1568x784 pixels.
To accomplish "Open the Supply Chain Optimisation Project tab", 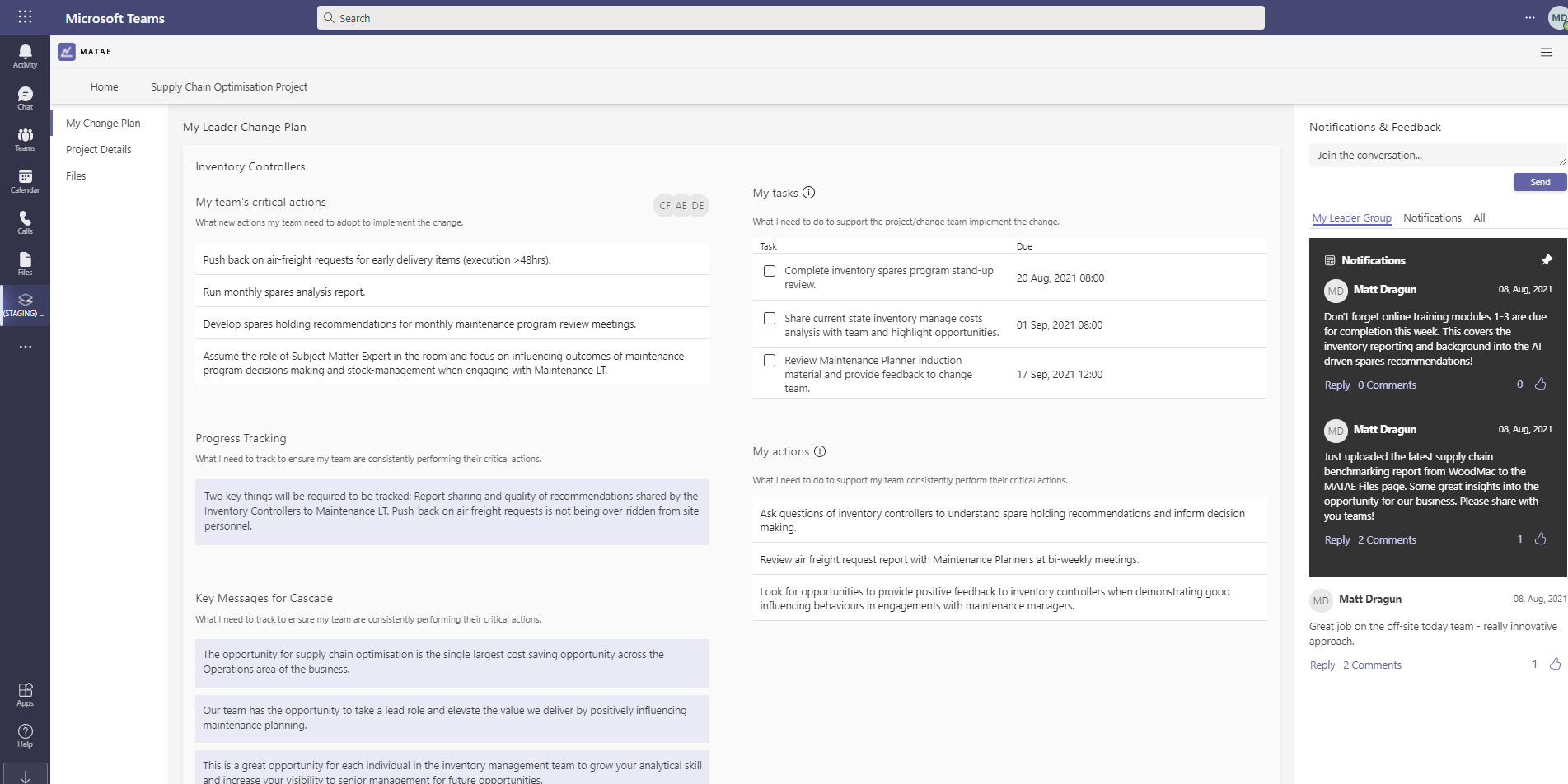I will point(228,86).
